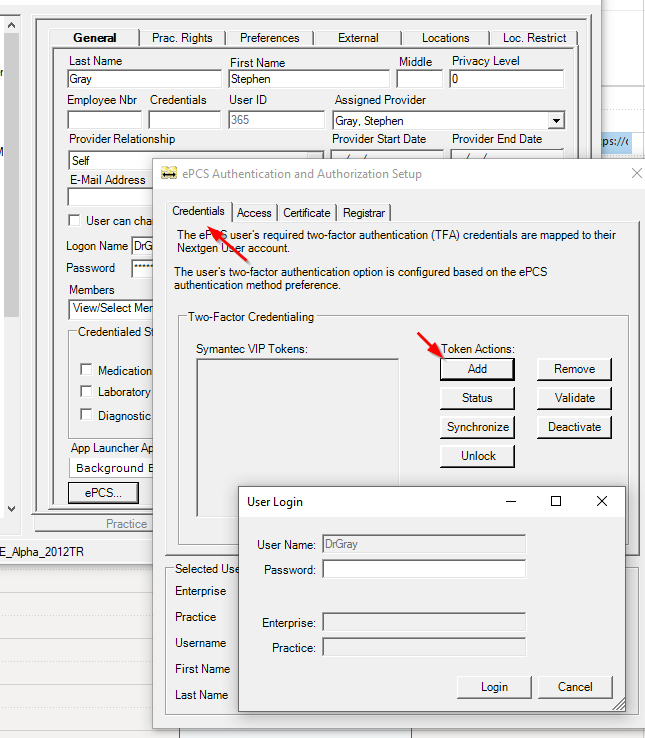
Task: Click the Remove token button
Action: coord(574,369)
